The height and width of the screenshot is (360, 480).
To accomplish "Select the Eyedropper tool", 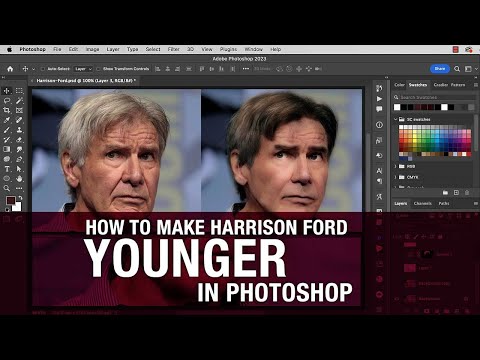I will pos(7,120).
